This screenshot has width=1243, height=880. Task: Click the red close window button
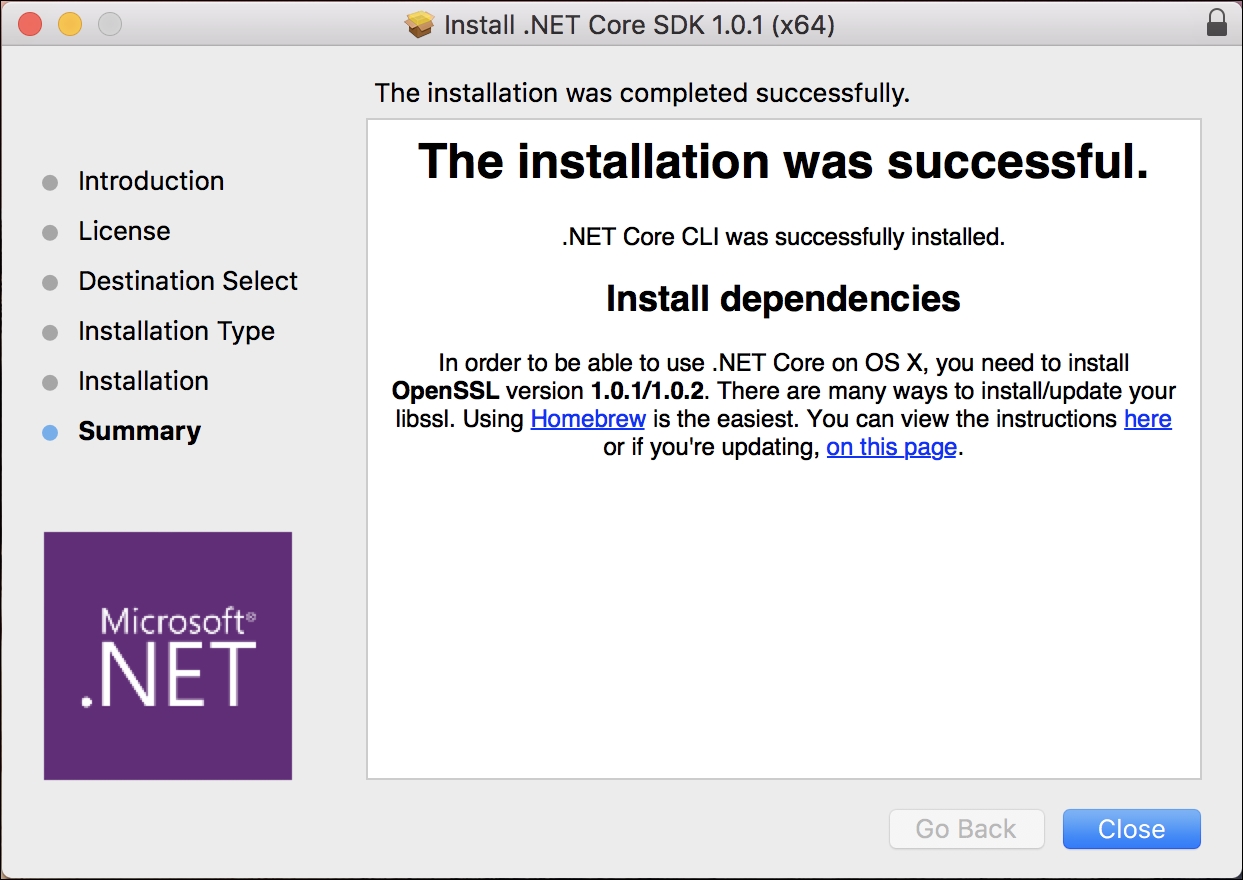30,24
